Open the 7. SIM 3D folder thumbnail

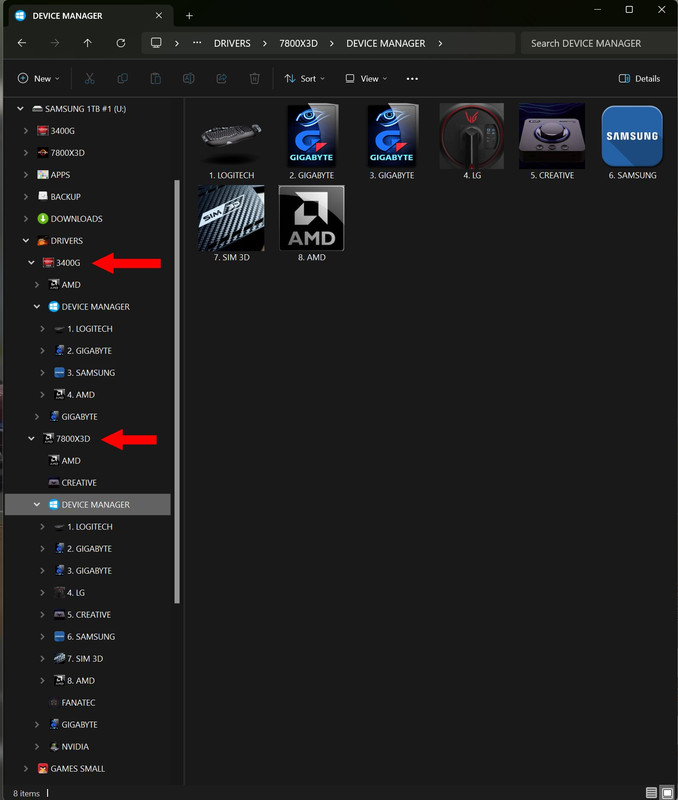(232, 224)
